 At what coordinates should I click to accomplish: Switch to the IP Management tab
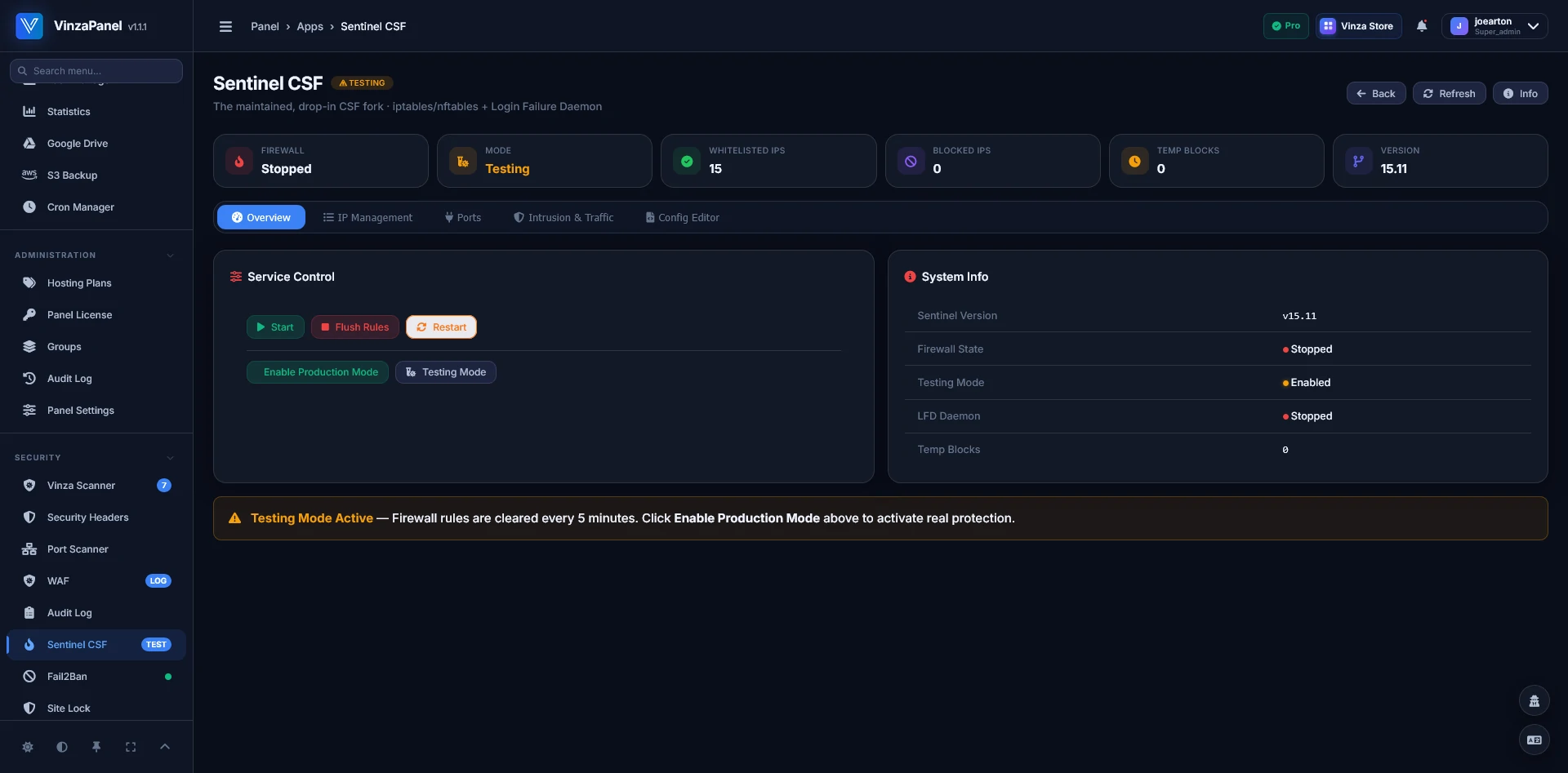click(367, 218)
